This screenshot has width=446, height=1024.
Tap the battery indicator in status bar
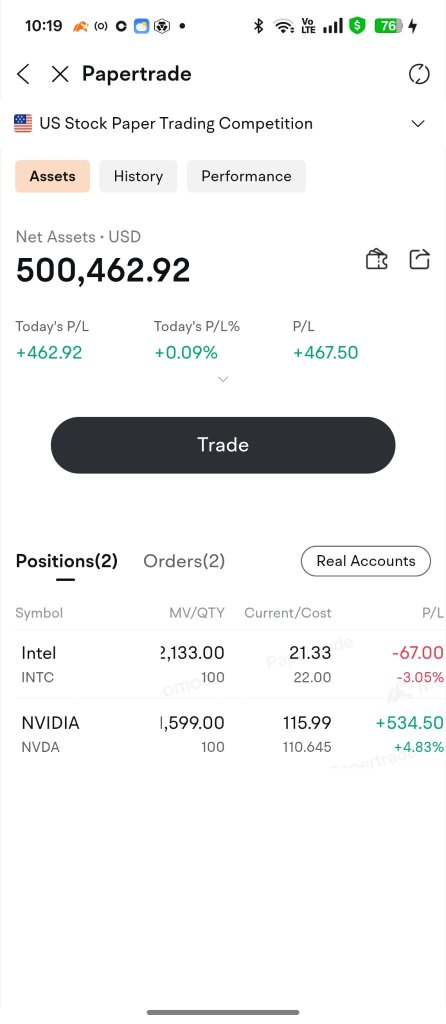coord(388,26)
